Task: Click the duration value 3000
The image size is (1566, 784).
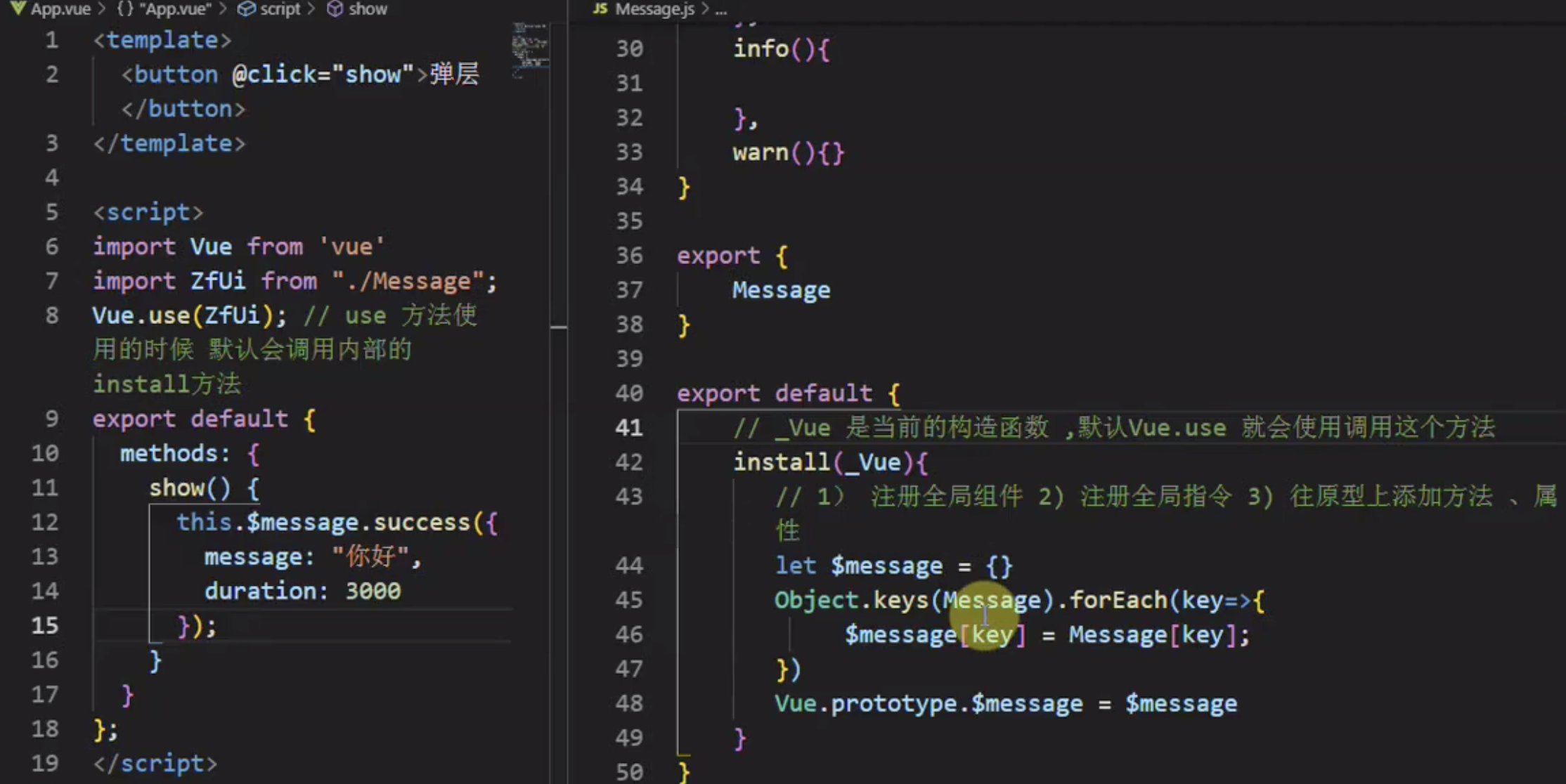Action: [373, 591]
